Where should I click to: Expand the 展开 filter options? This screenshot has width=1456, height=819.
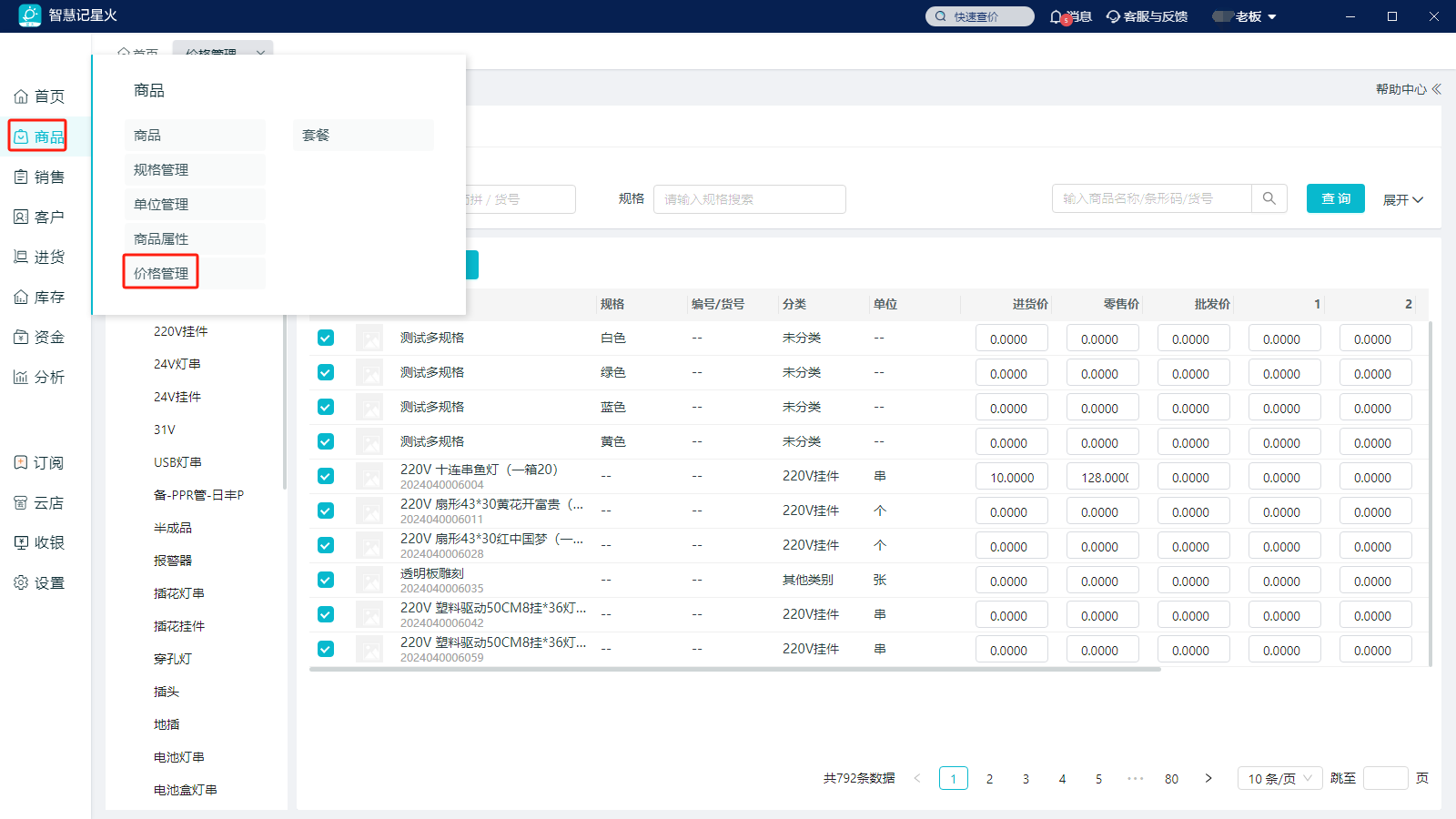(x=1402, y=199)
